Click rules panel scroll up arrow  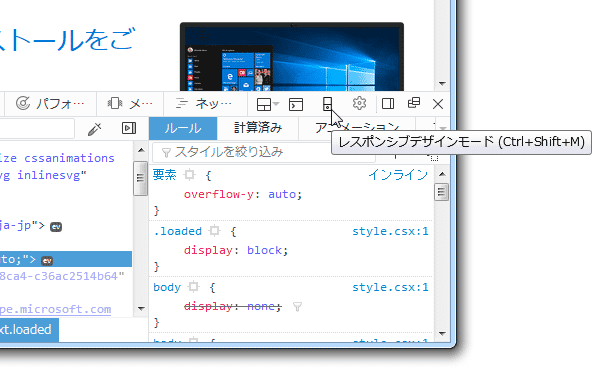pyautogui.click(x=442, y=174)
